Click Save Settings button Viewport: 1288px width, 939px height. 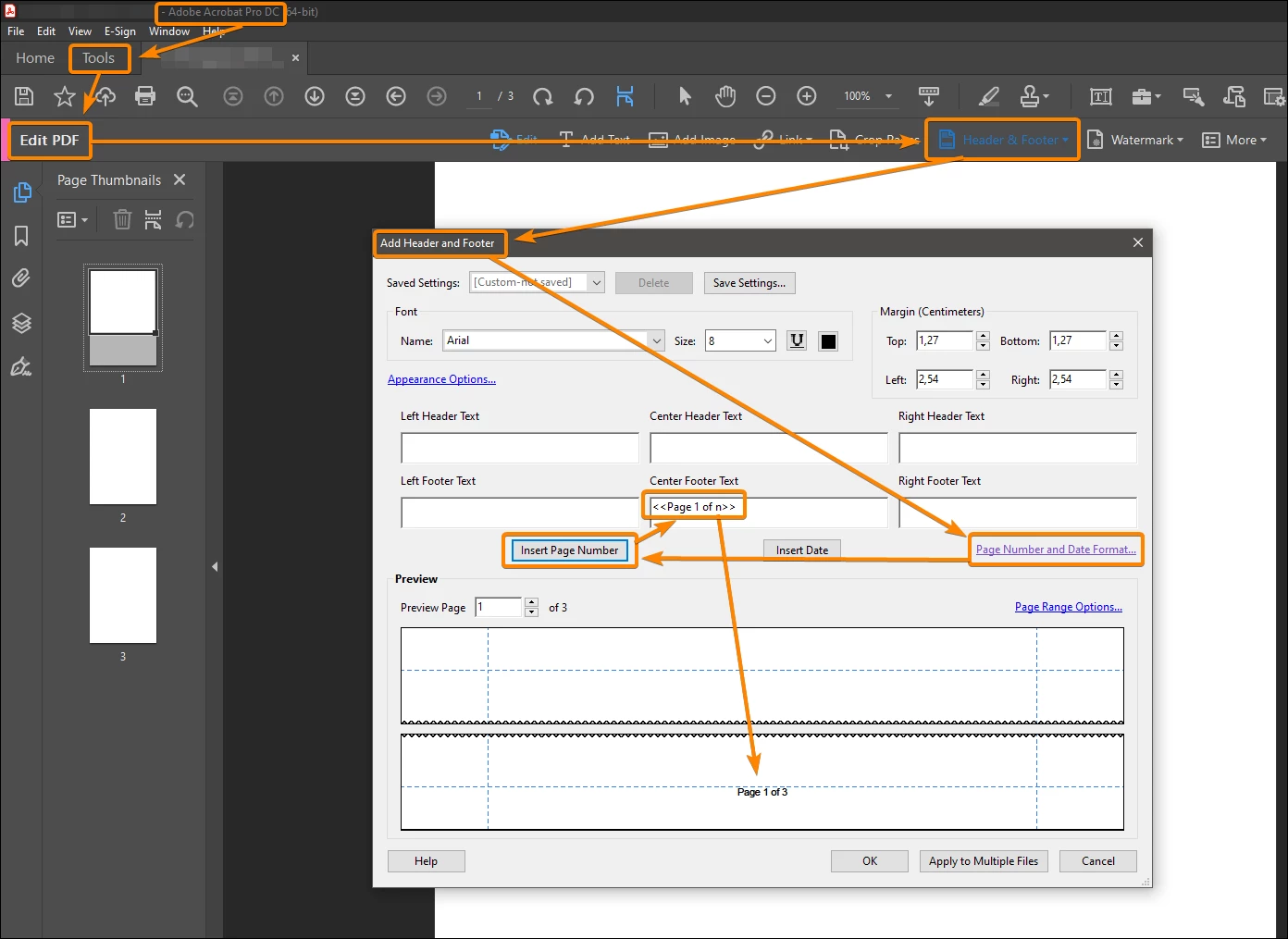click(749, 283)
